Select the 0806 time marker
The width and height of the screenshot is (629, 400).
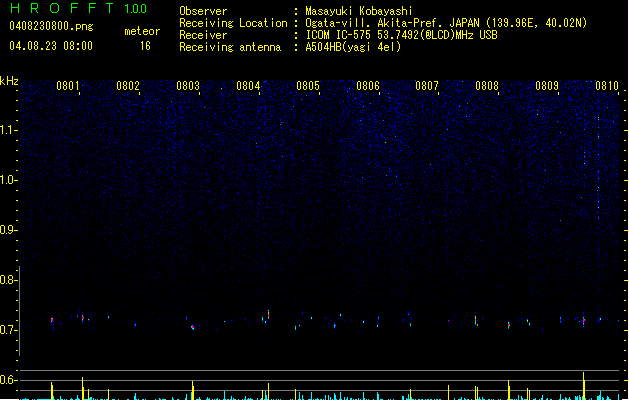pos(368,86)
